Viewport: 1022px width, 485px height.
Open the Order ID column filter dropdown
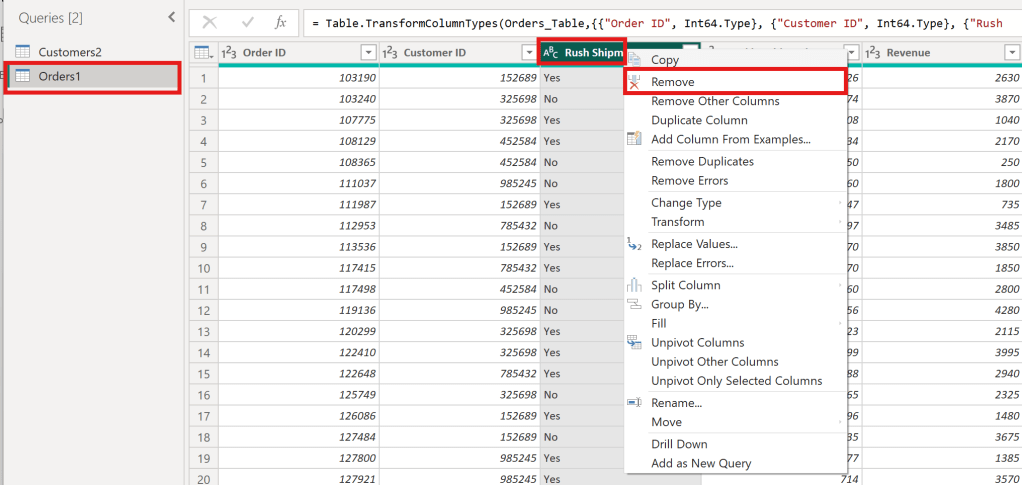[x=367, y=53]
